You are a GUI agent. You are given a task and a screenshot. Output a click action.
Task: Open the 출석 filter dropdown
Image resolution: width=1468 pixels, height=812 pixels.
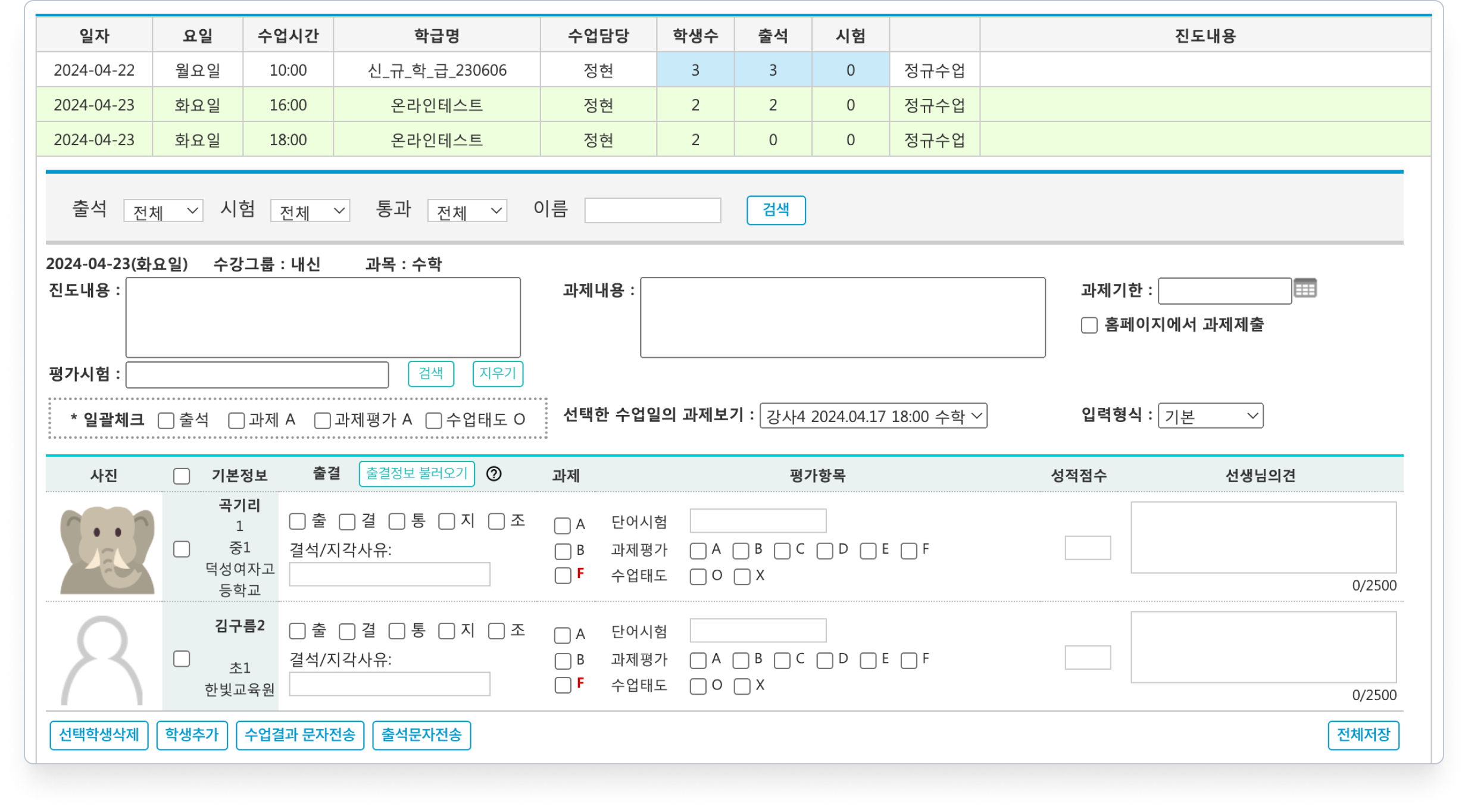tap(163, 211)
